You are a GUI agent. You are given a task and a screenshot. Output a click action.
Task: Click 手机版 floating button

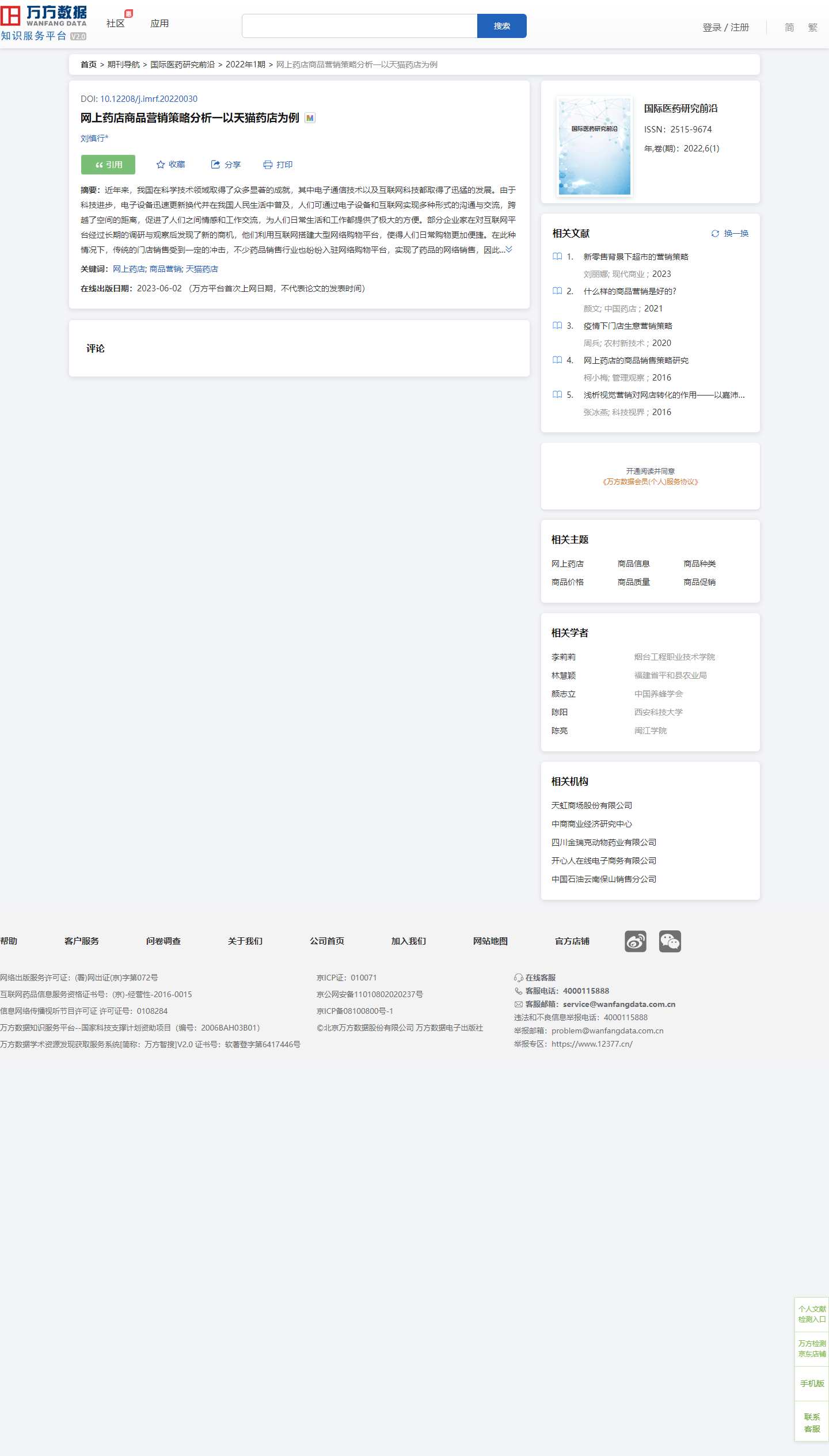tap(812, 1383)
